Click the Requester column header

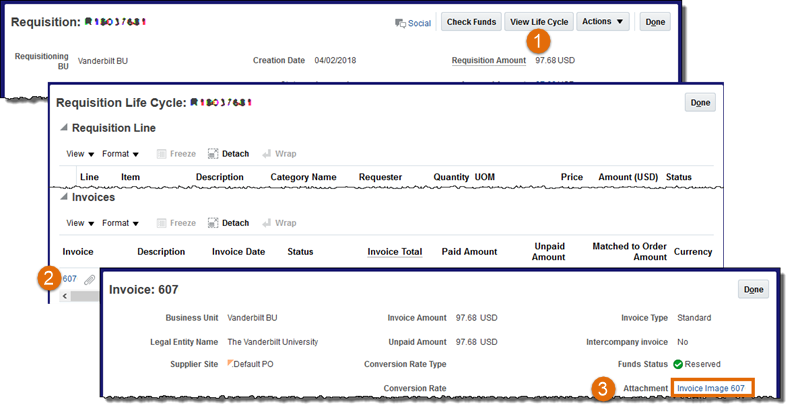coord(380,177)
